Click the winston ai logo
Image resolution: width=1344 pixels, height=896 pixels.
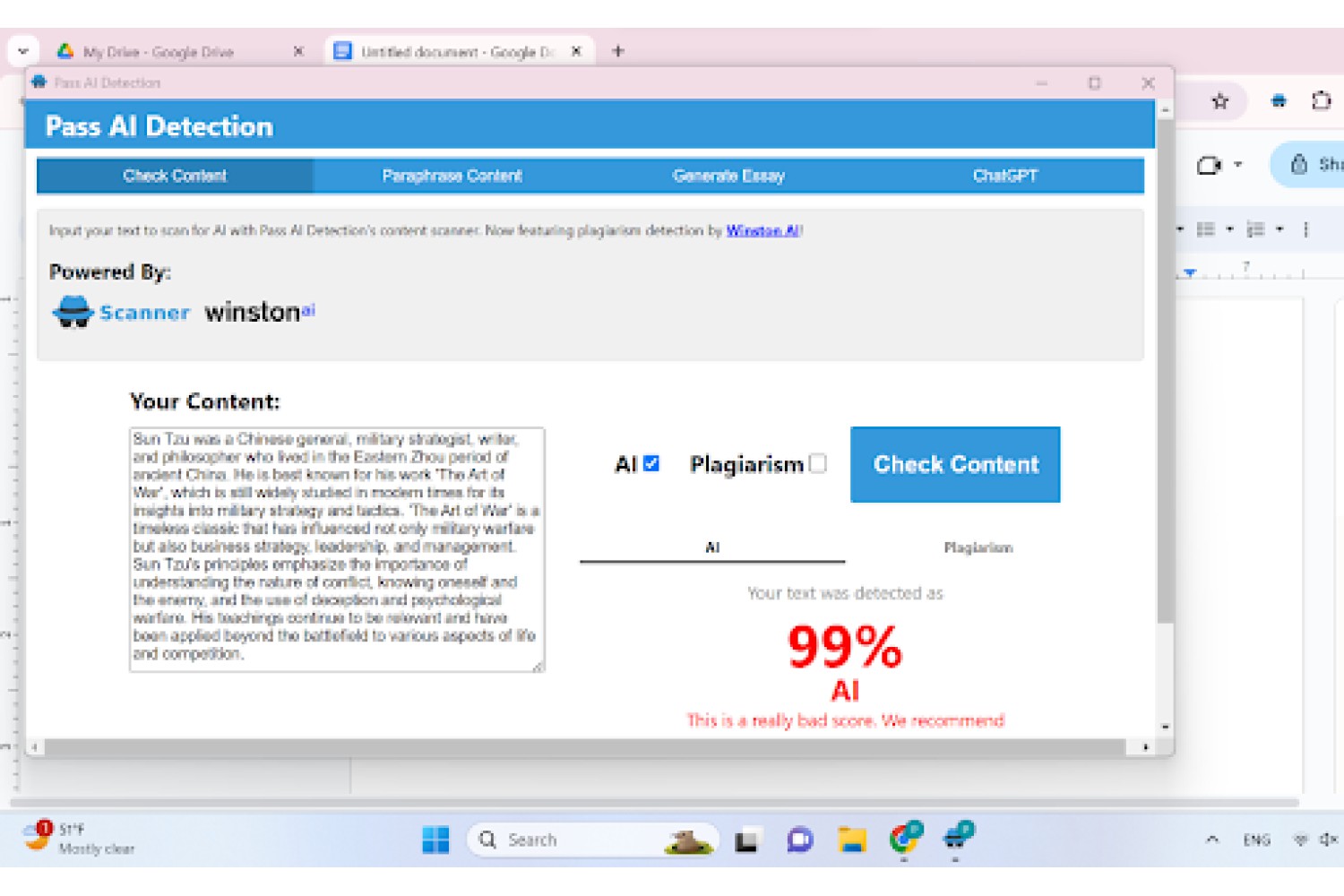(260, 311)
